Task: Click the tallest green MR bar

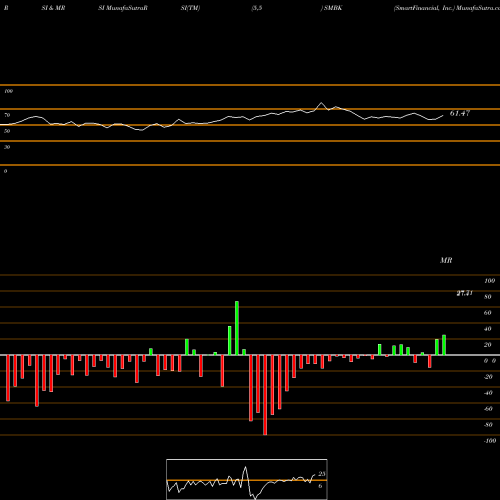Action: pyautogui.click(x=237, y=328)
